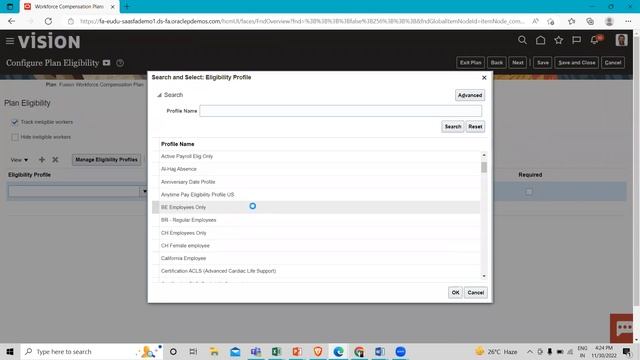Click the dialog Cancel button
This screenshot has height=360, width=640.
[476, 293]
